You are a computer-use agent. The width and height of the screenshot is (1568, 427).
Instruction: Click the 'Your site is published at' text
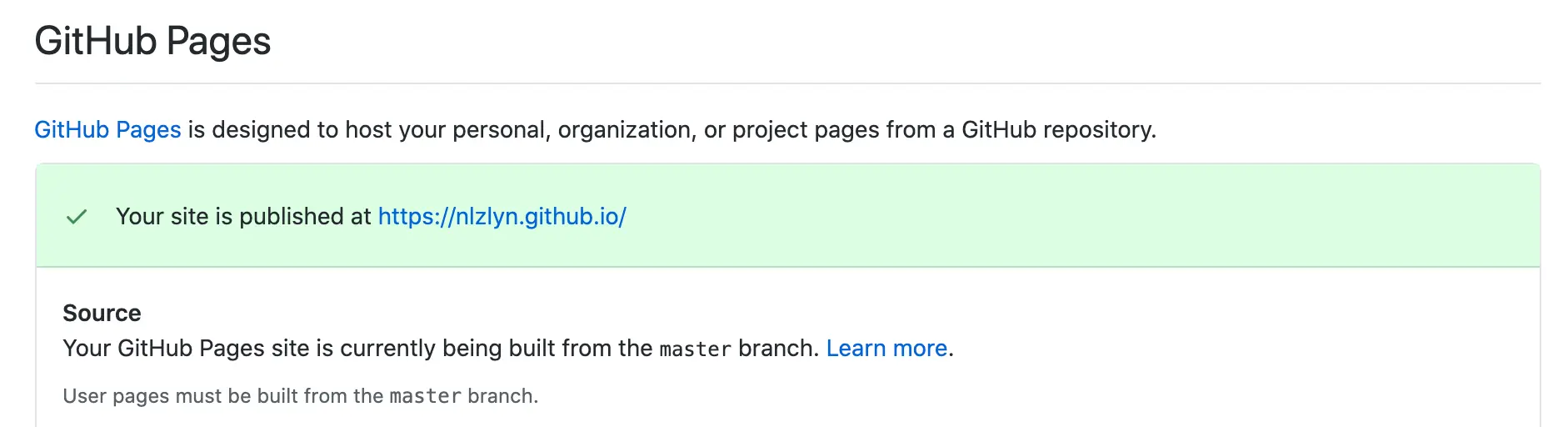[x=243, y=217]
